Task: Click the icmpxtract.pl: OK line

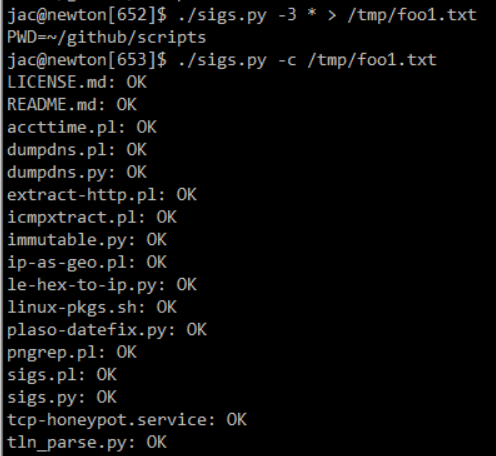Action: [92, 218]
